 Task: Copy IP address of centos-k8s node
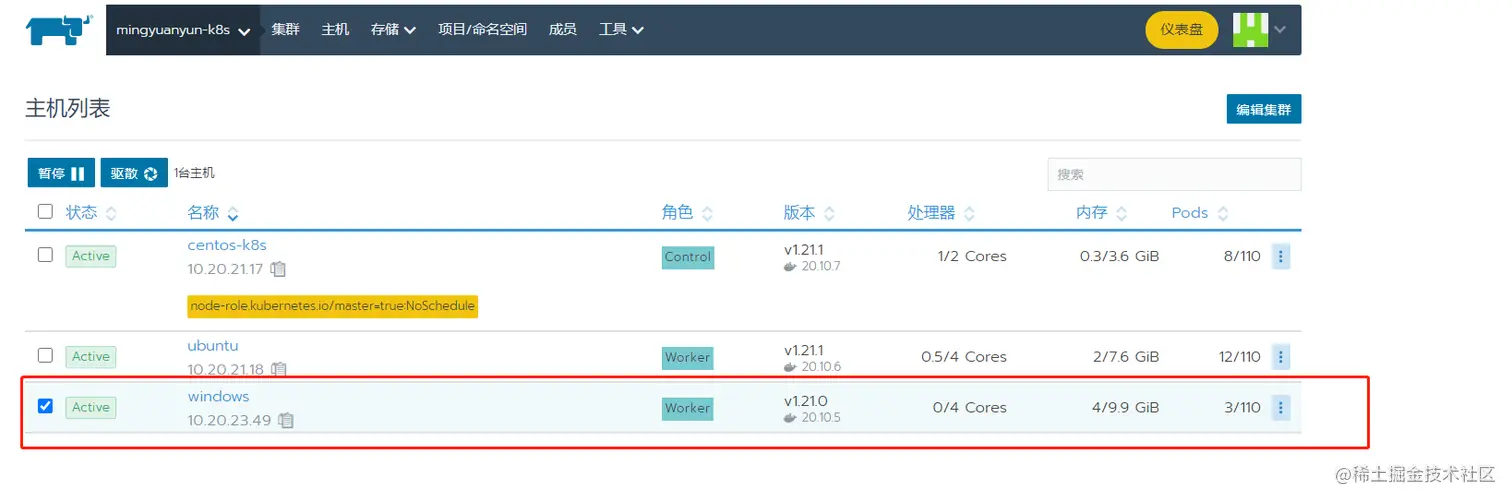[279, 269]
